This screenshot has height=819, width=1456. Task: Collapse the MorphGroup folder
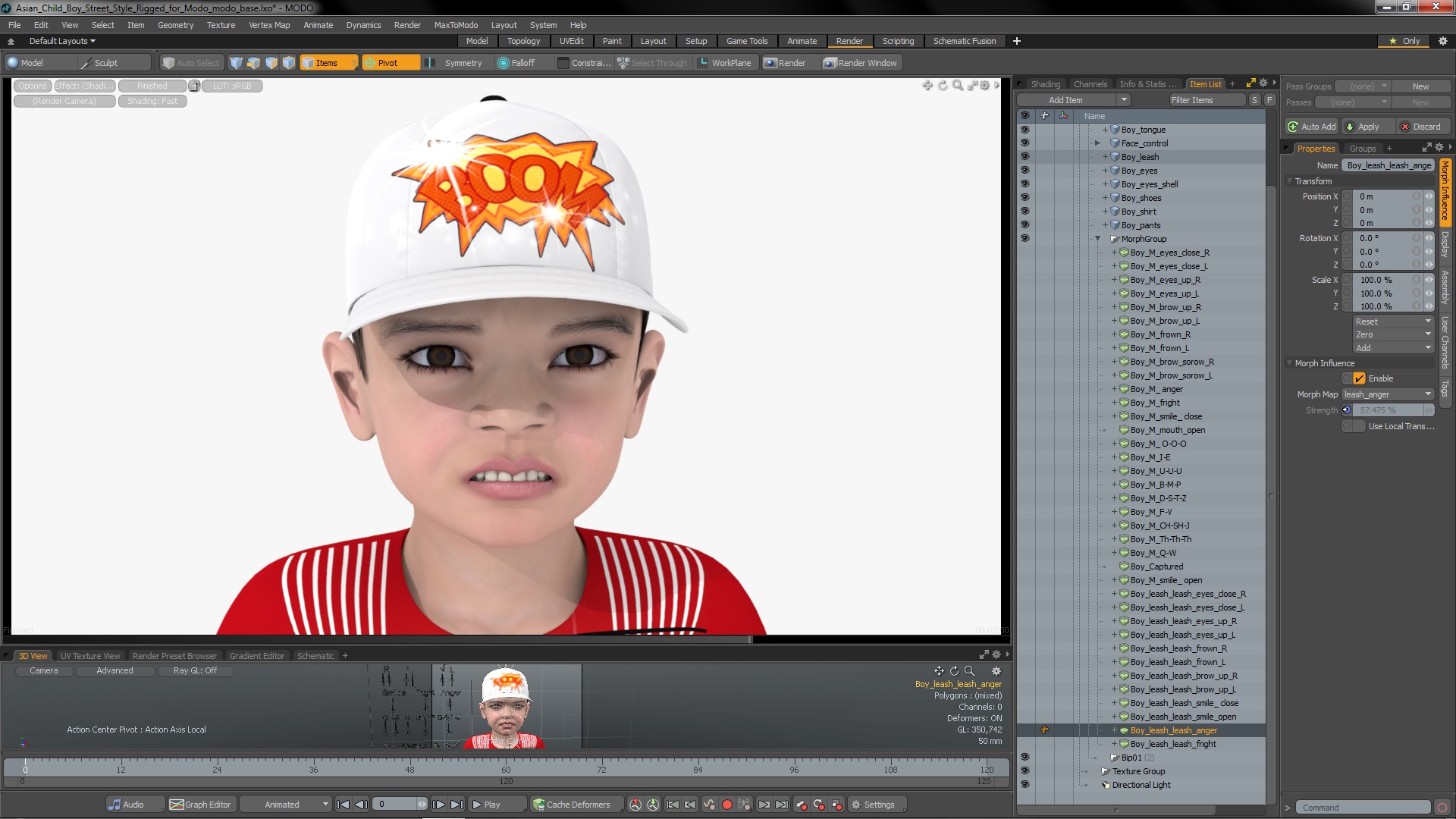(1097, 239)
